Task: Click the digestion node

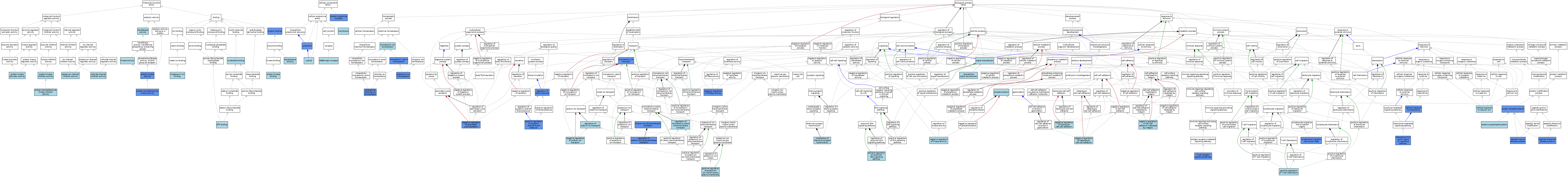Action: pos(444,46)
